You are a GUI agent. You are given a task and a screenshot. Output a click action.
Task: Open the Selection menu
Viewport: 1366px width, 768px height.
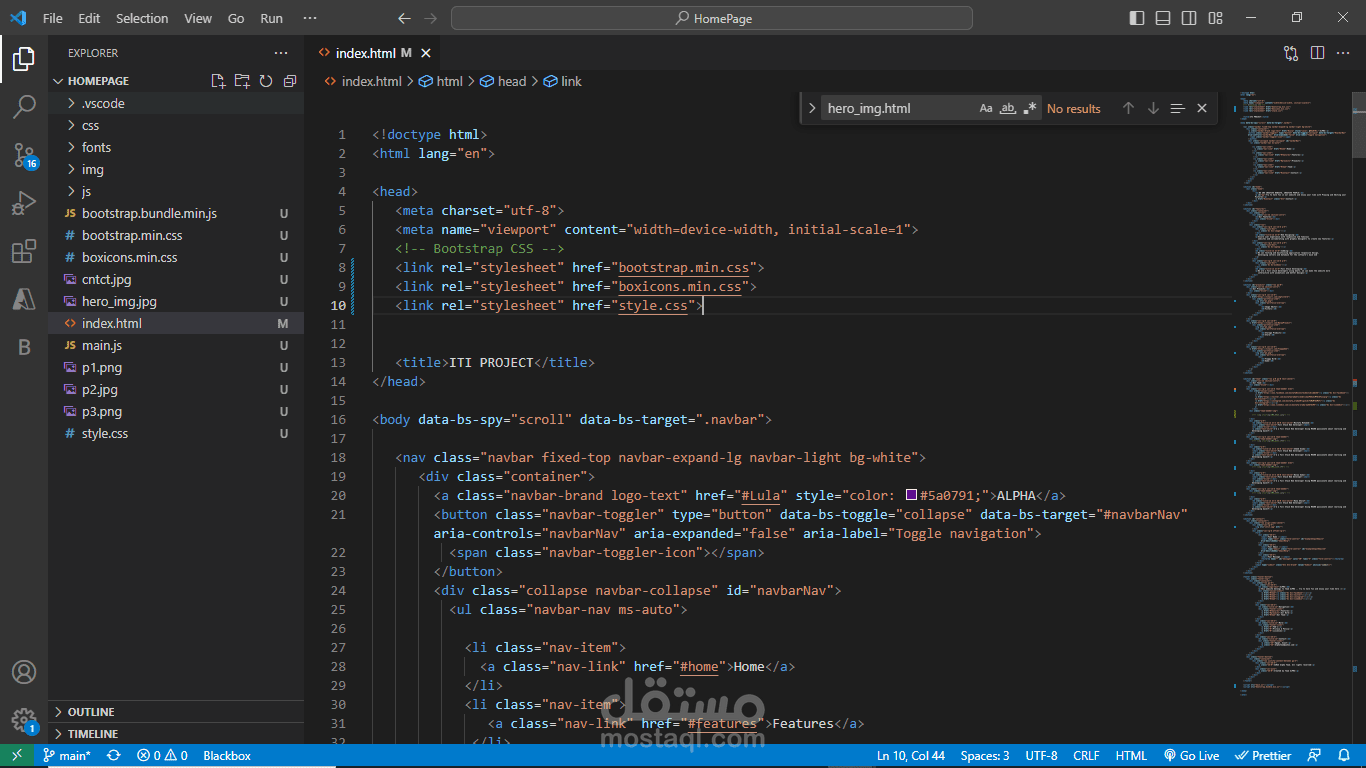pyautogui.click(x=142, y=18)
